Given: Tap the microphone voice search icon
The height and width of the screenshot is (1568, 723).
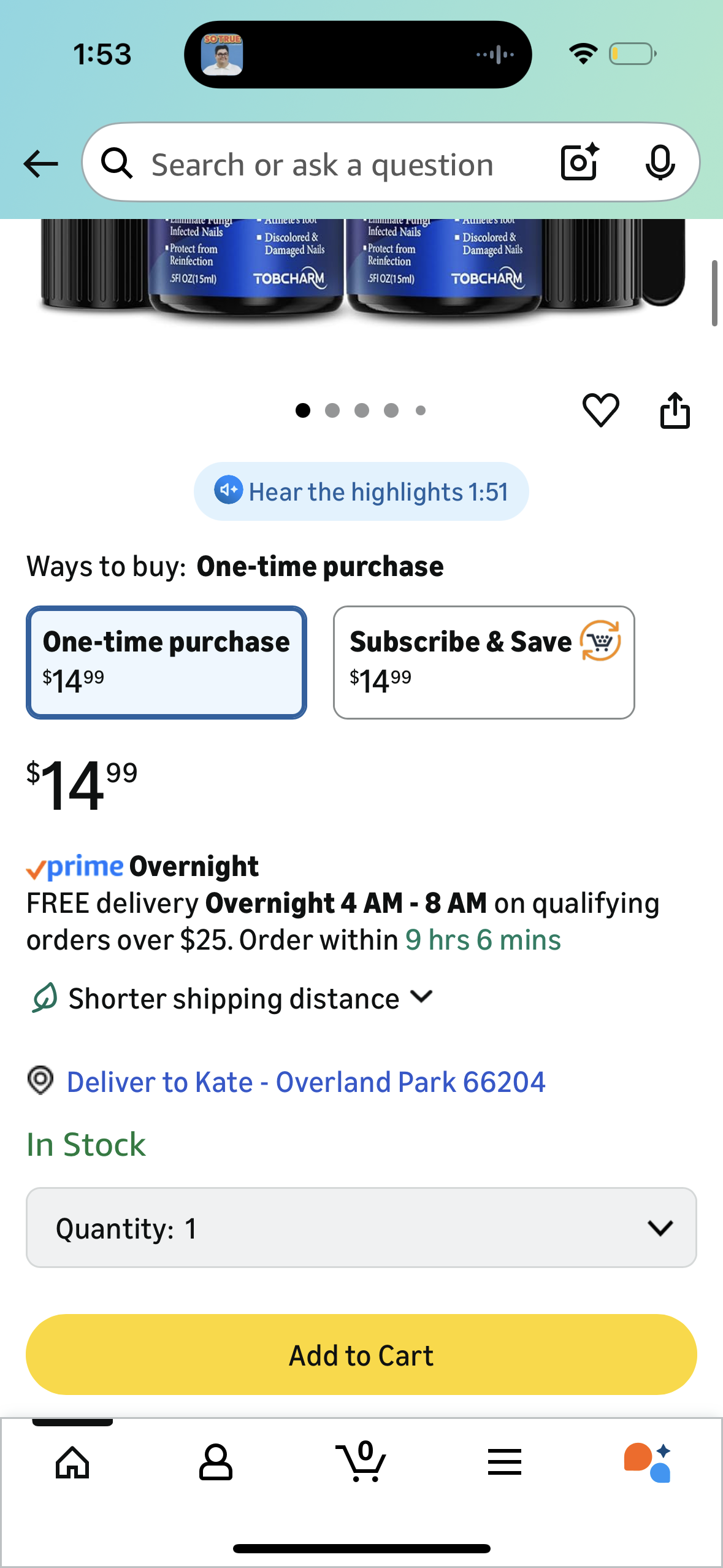Looking at the screenshot, I should 660,163.
